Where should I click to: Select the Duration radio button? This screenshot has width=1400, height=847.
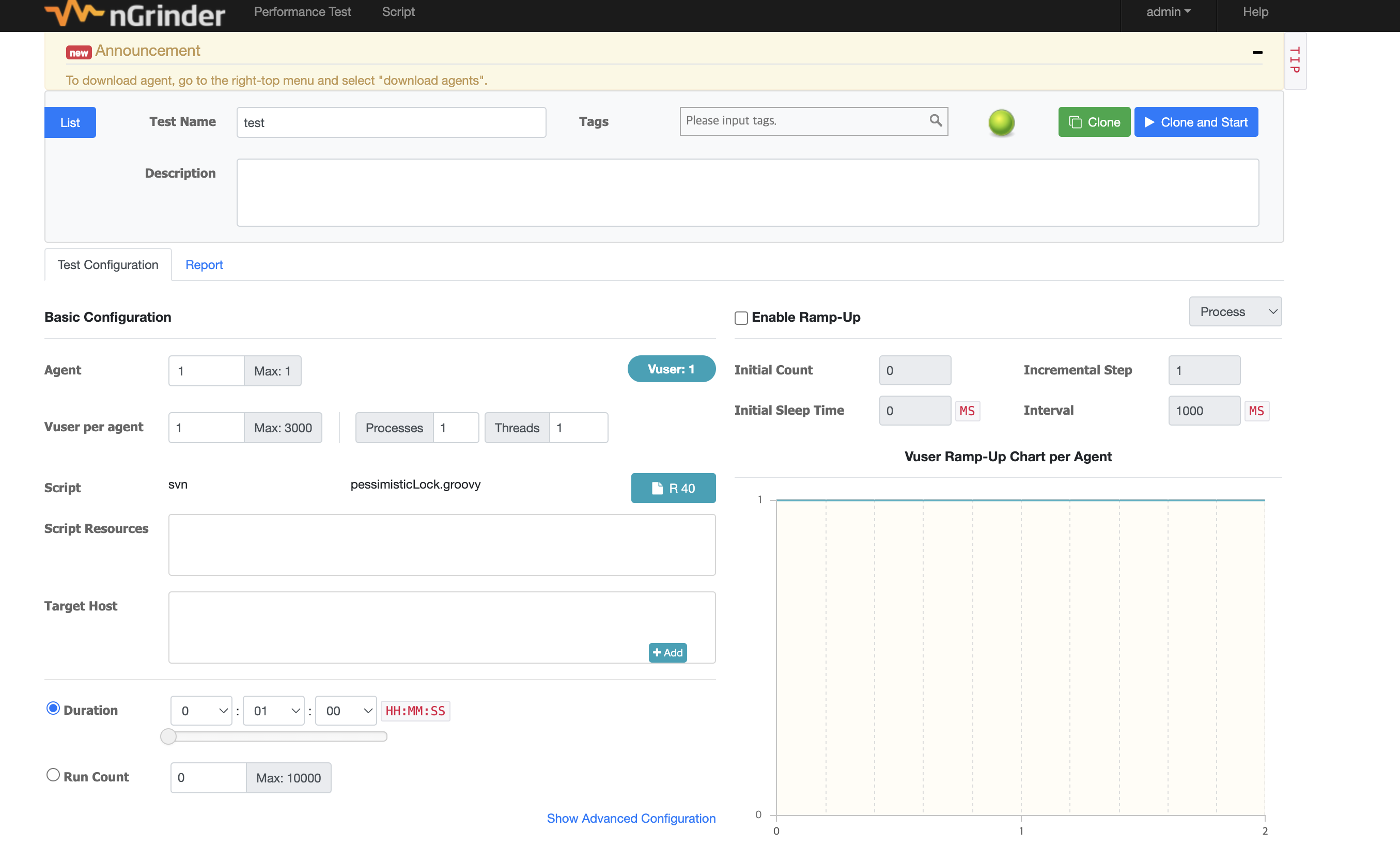tap(53, 709)
